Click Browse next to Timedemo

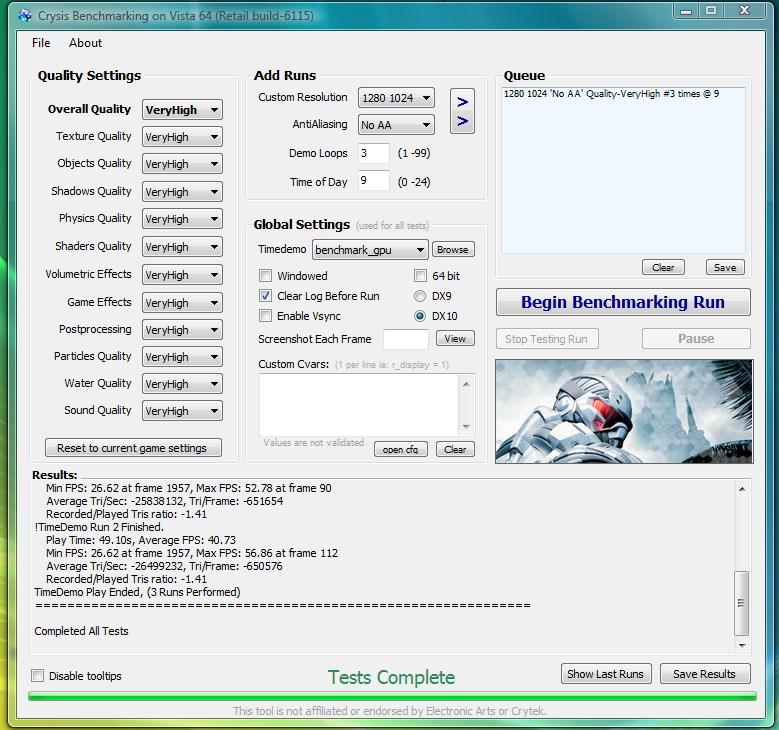tap(453, 249)
